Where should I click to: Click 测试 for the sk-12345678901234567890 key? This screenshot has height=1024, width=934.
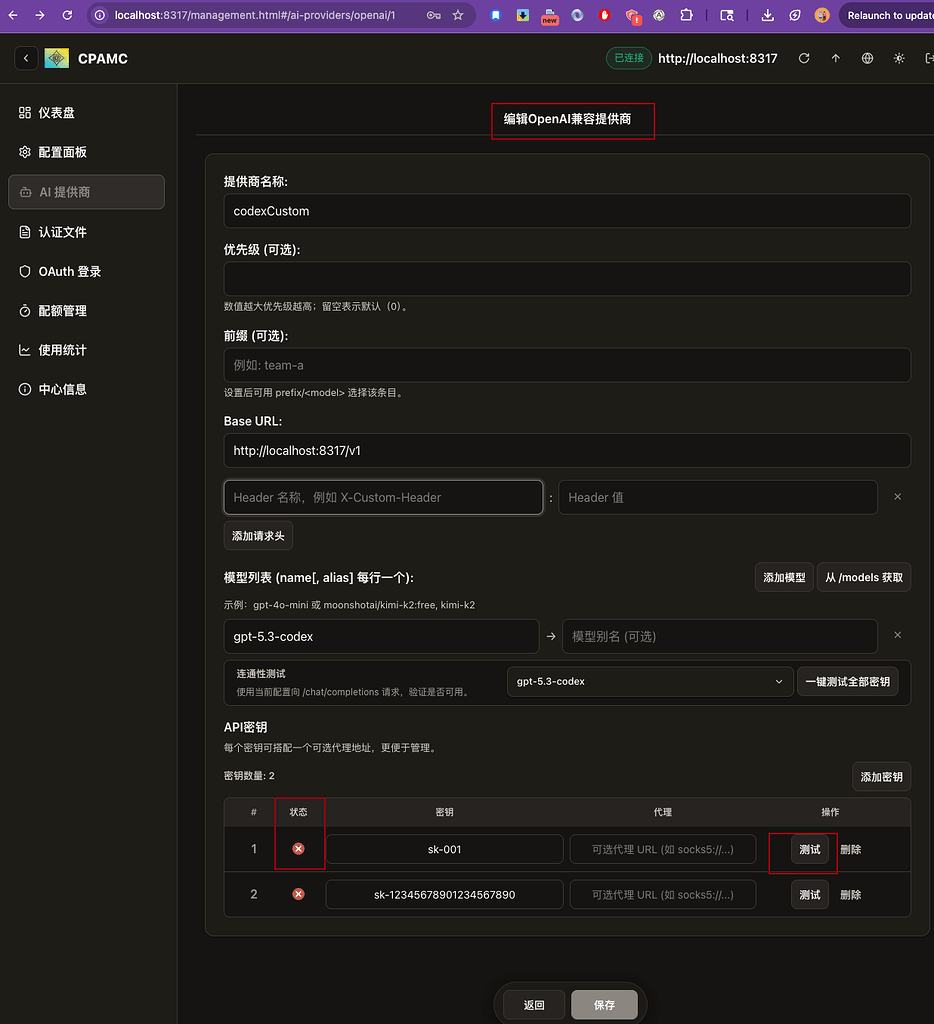[x=810, y=895]
